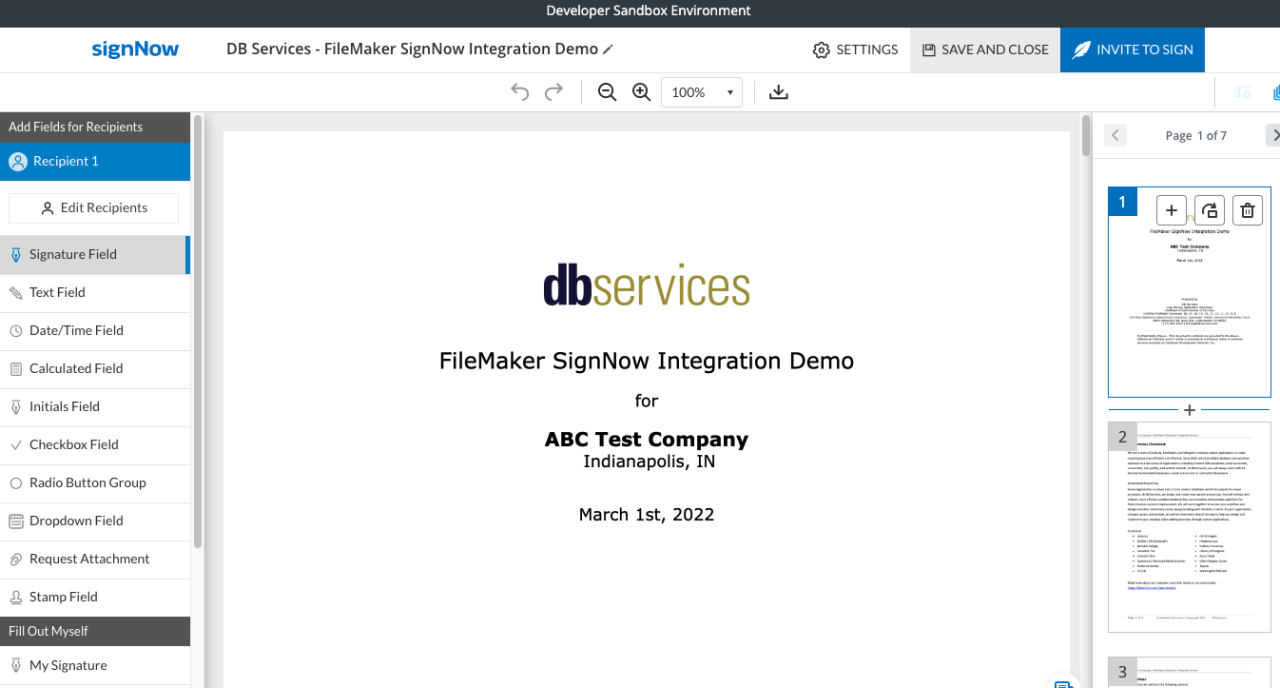Image resolution: width=1280 pixels, height=688 pixels.
Task: Click the Stamp Field stamp icon
Action: pos(16,596)
